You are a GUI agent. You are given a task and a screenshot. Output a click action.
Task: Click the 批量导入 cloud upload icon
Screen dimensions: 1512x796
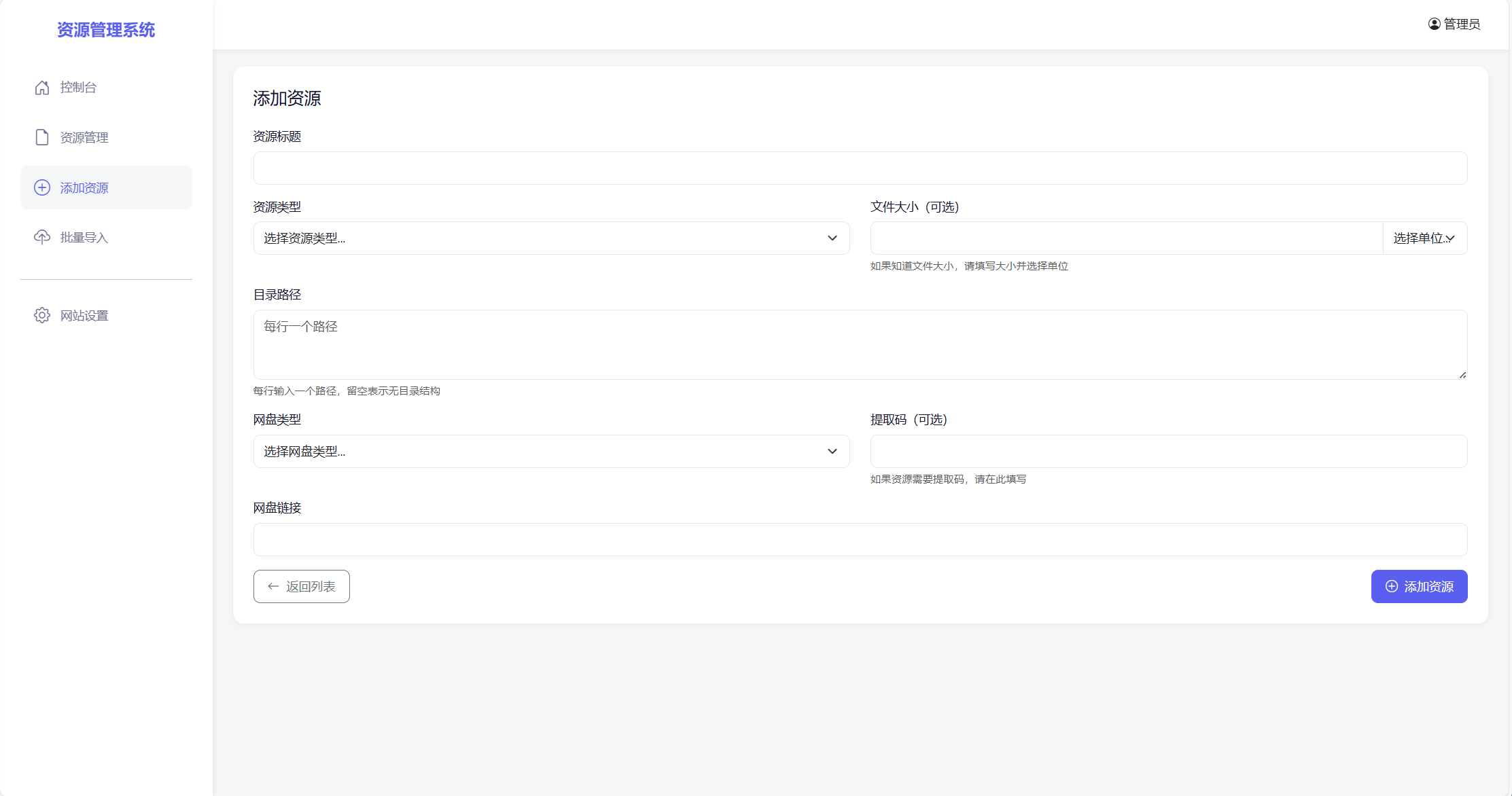[x=41, y=236]
